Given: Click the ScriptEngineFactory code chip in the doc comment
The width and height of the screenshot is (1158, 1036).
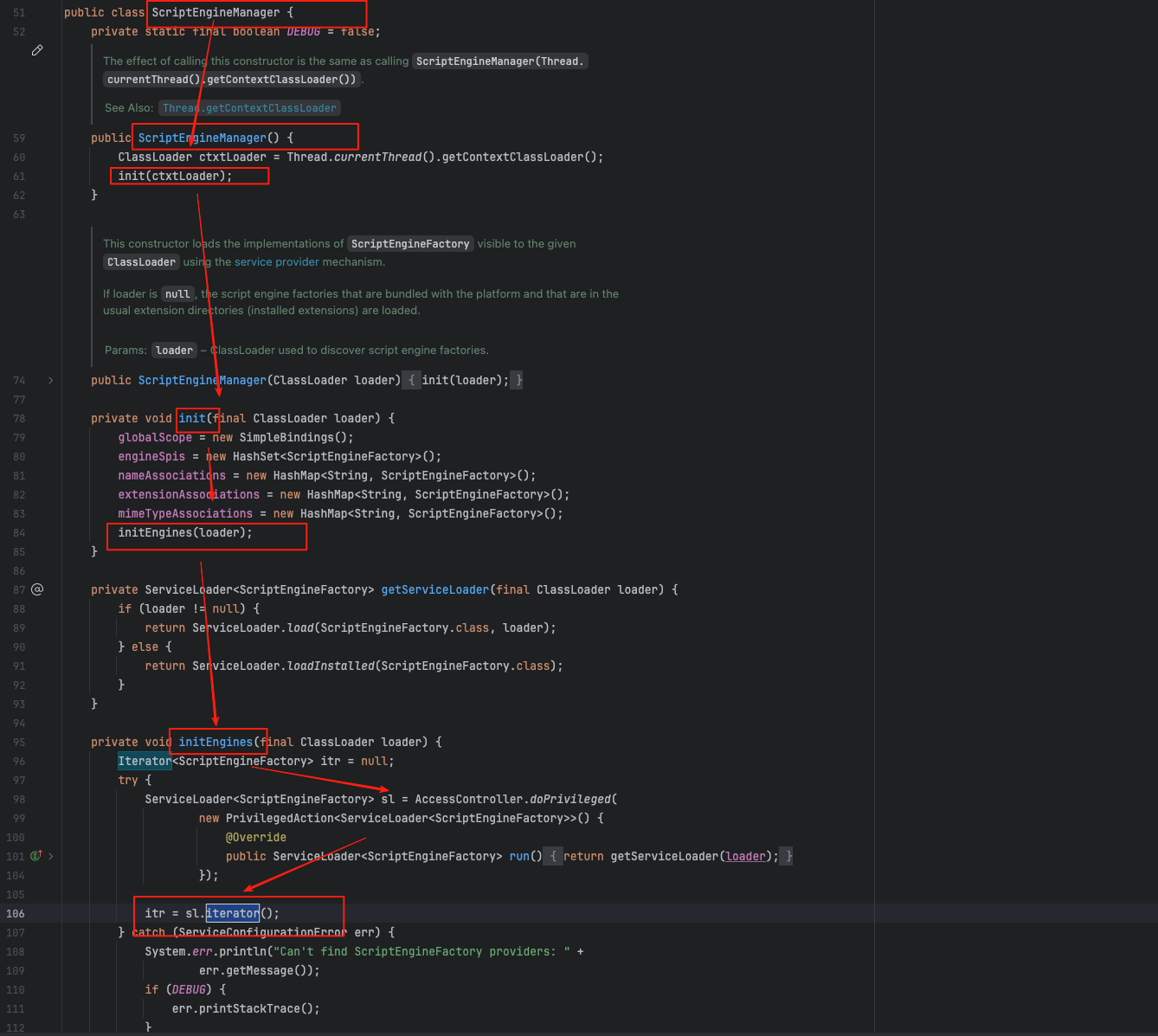Looking at the screenshot, I should pos(409,243).
